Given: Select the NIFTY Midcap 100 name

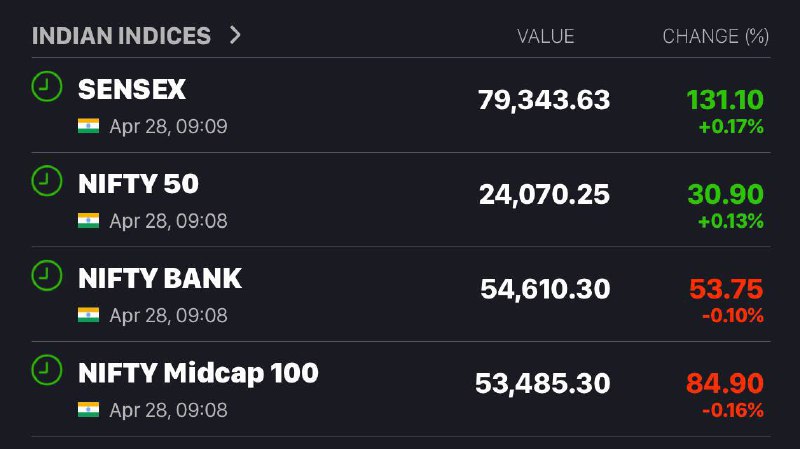Looking at the screenshot, I should pos(198,373).
